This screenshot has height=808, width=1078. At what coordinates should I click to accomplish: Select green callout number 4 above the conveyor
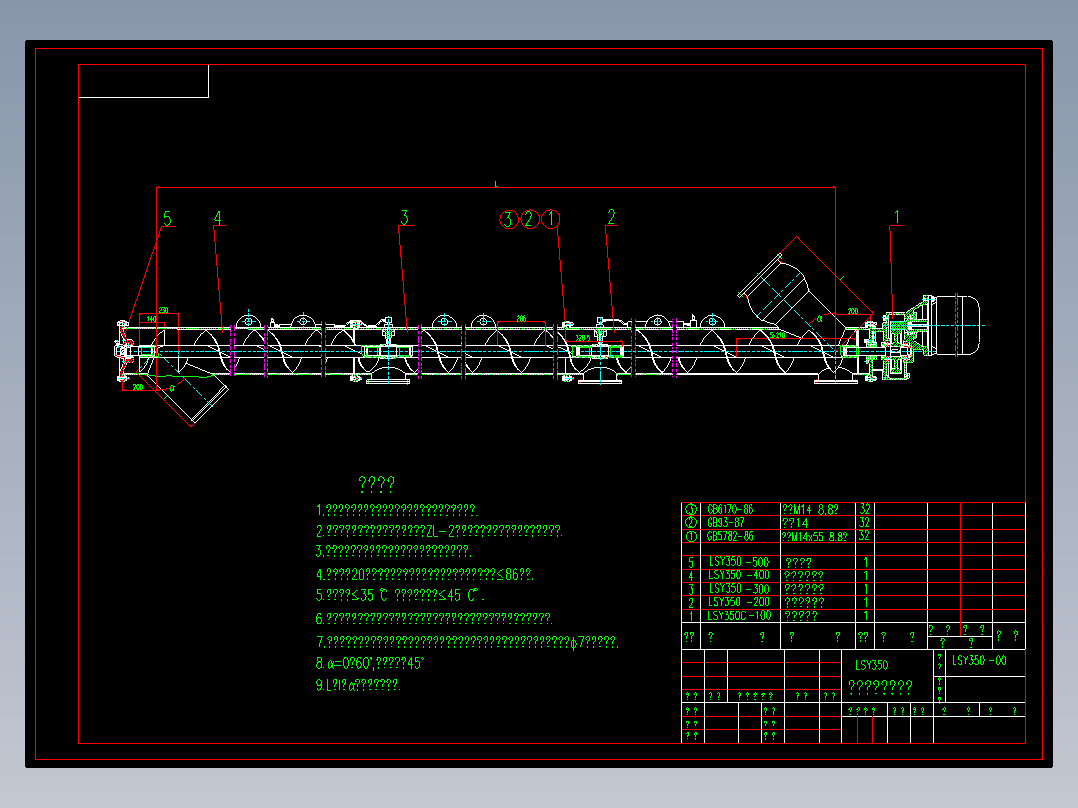(x=217, y=218)
